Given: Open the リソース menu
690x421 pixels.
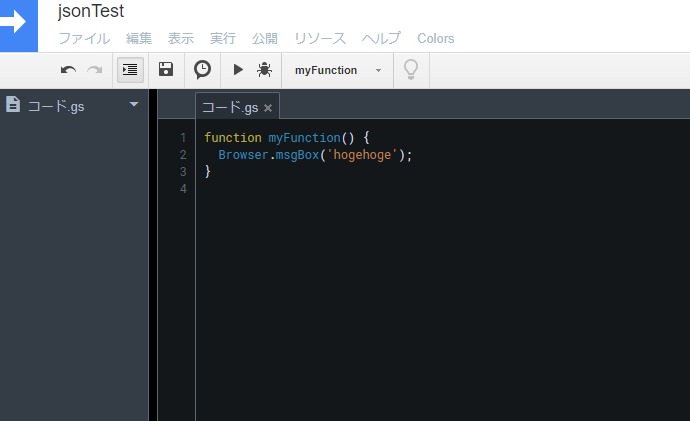Looking at the screenshot, I should (320, 38).
